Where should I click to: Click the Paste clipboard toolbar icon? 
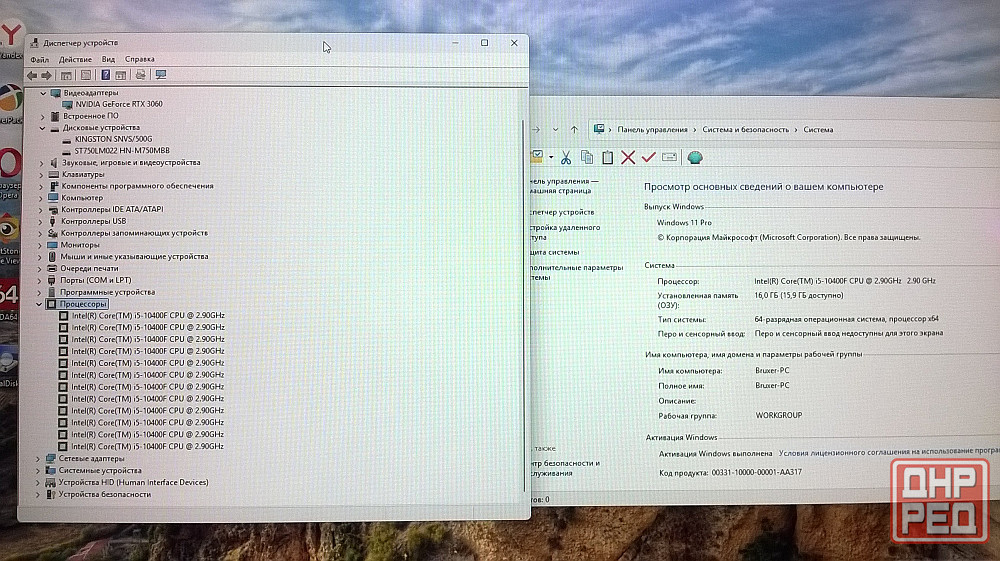coord(607,157)
